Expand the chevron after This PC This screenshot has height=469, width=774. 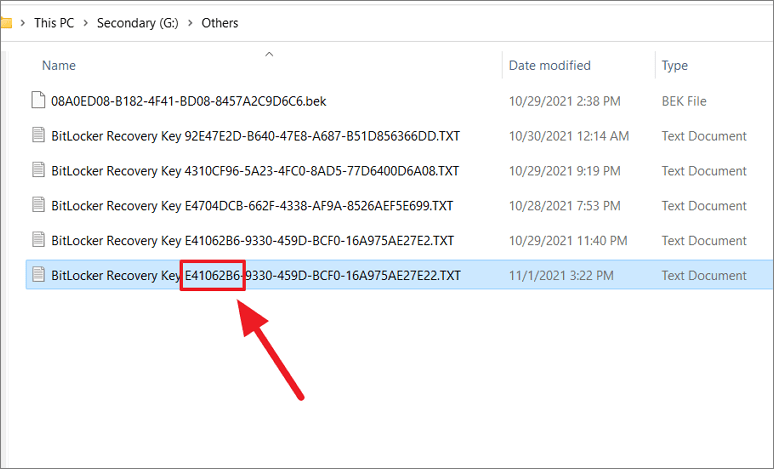(x=85, y=23)
